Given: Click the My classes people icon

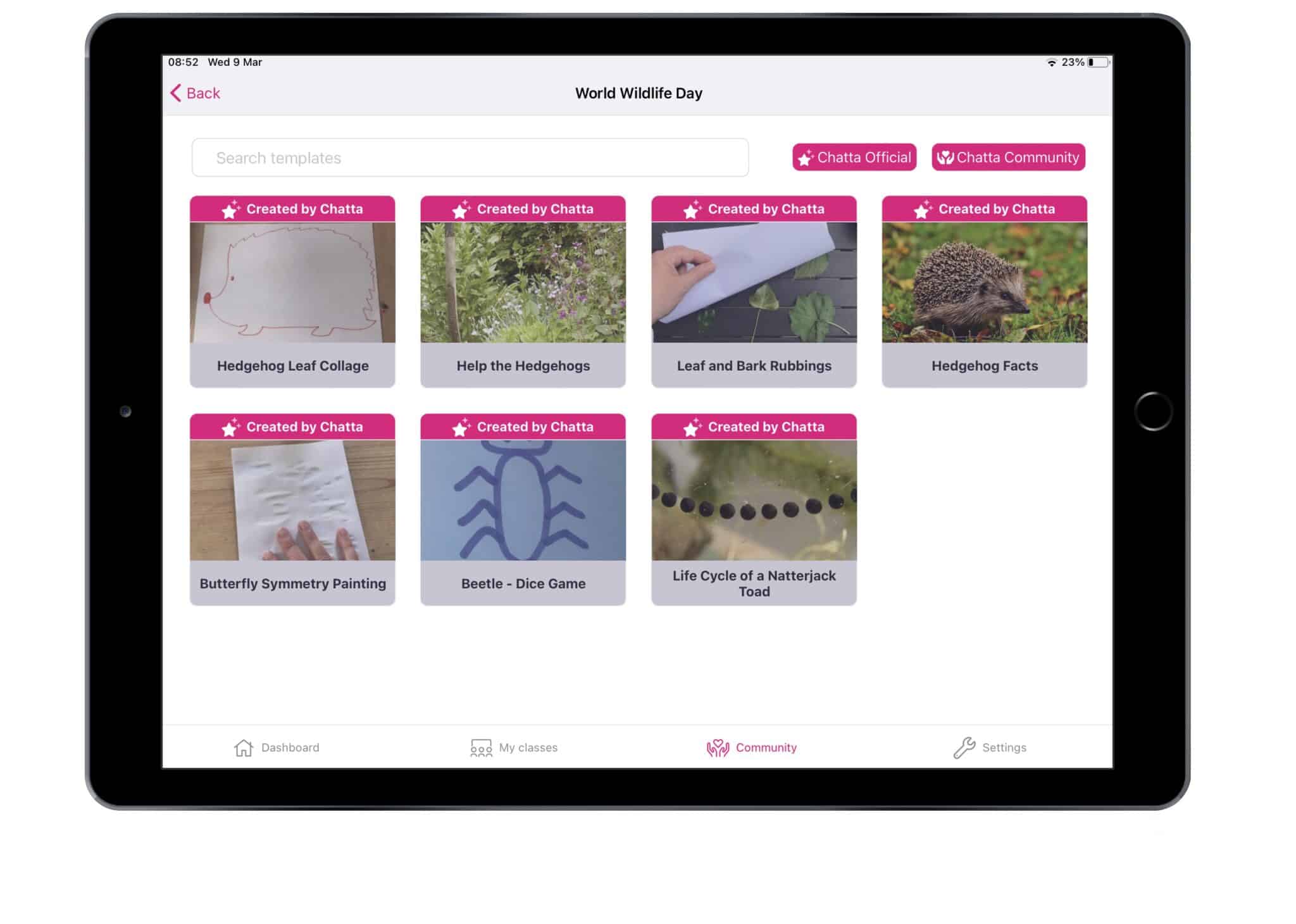Looking at the screenshot, I should (x=481, y=747).
